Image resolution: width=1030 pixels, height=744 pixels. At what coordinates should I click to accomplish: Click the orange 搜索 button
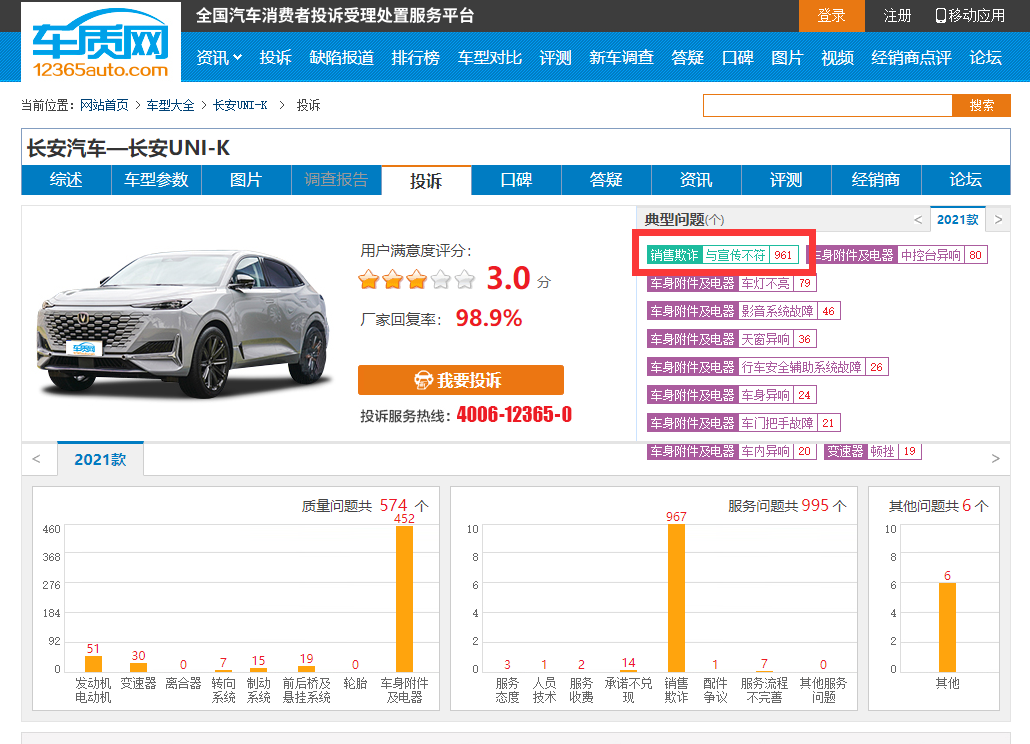(981, 105)
